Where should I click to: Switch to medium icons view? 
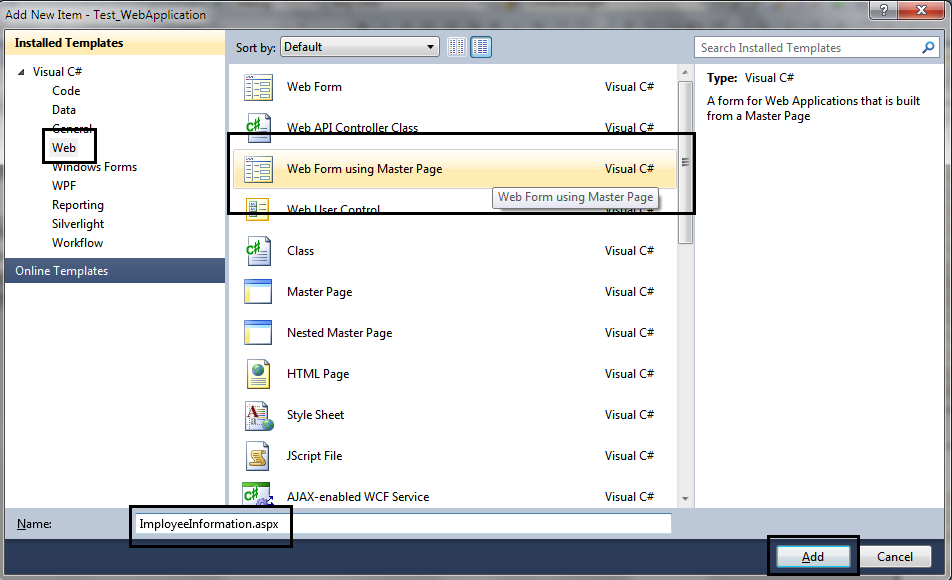click(x=480, y=46)
